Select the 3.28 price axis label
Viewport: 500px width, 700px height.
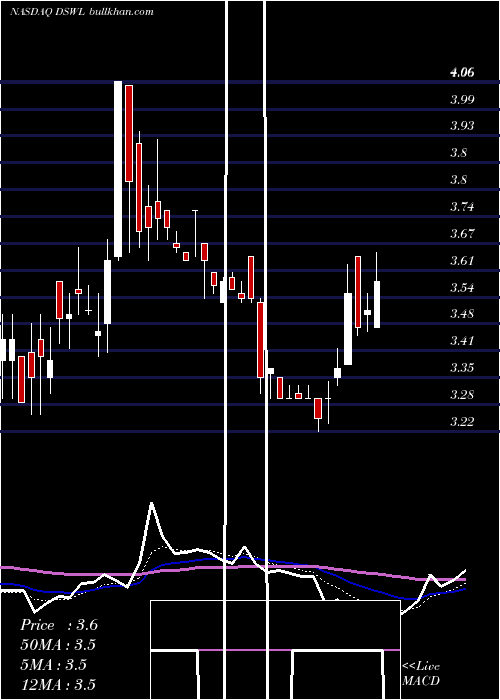[462, 395]
